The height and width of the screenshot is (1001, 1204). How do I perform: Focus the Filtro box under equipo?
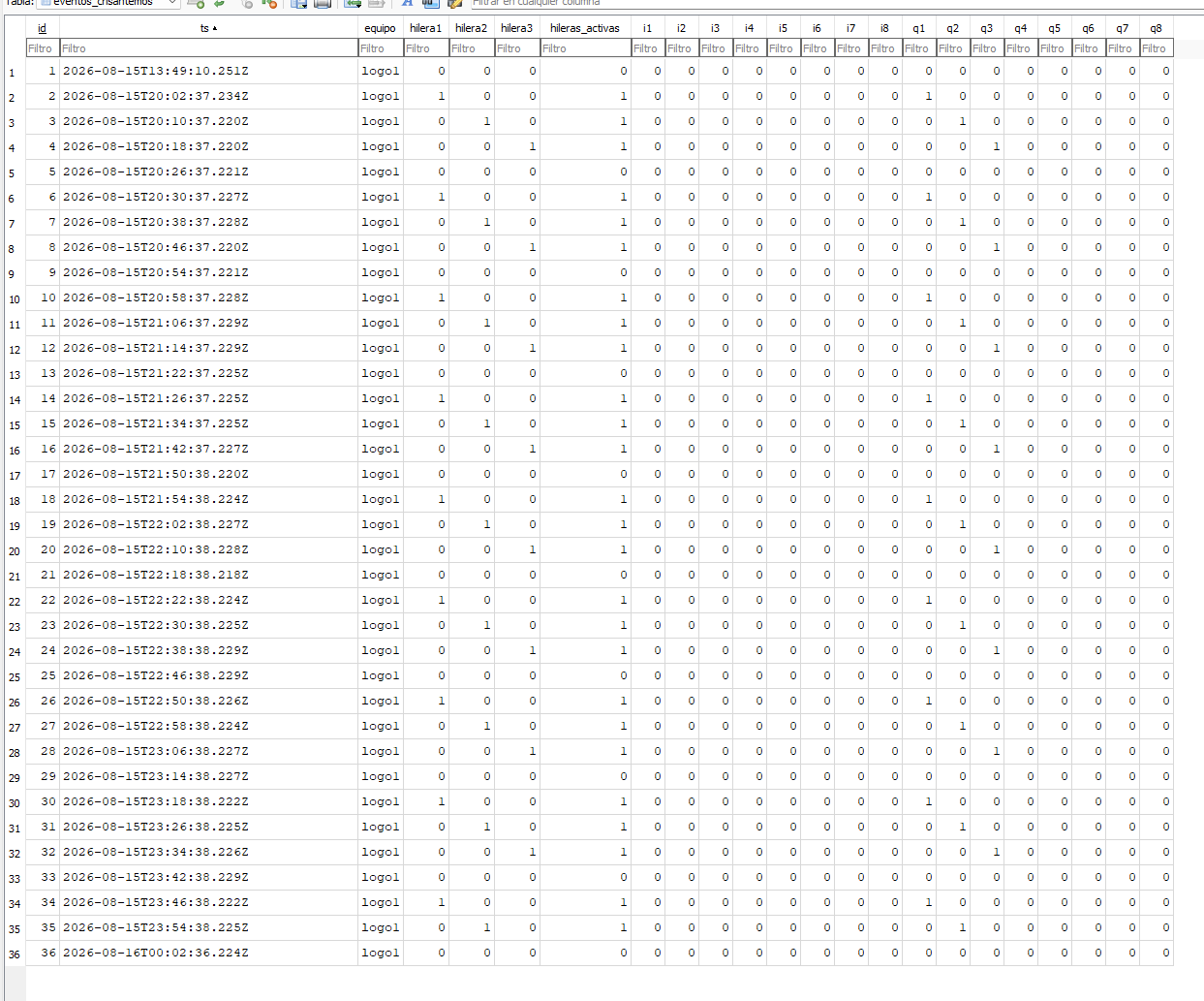click(381, 47)
